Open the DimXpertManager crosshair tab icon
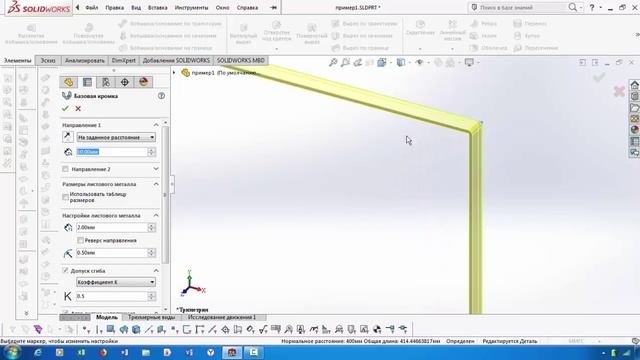The height and width of the screenshot is (360, 640). [x=124, y=82]
